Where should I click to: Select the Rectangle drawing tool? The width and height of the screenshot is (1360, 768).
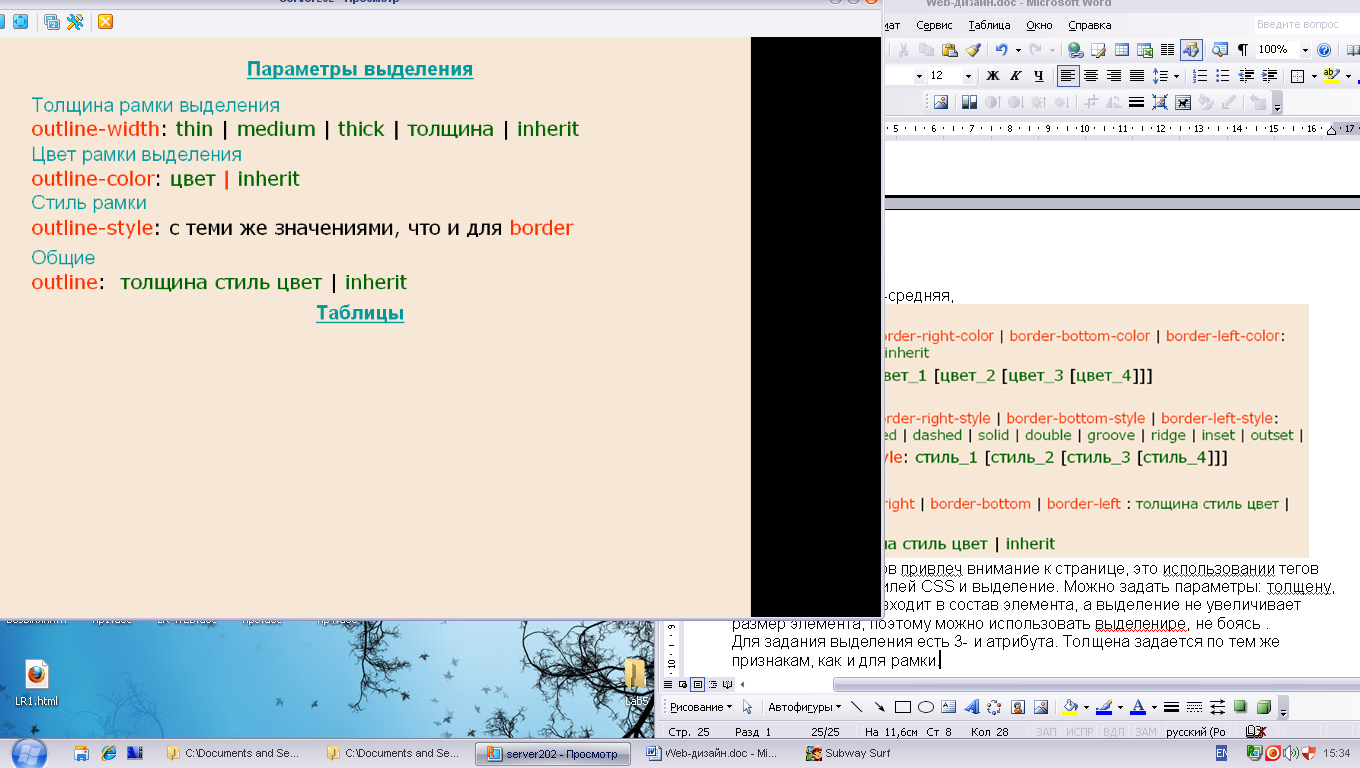[902, 707]
